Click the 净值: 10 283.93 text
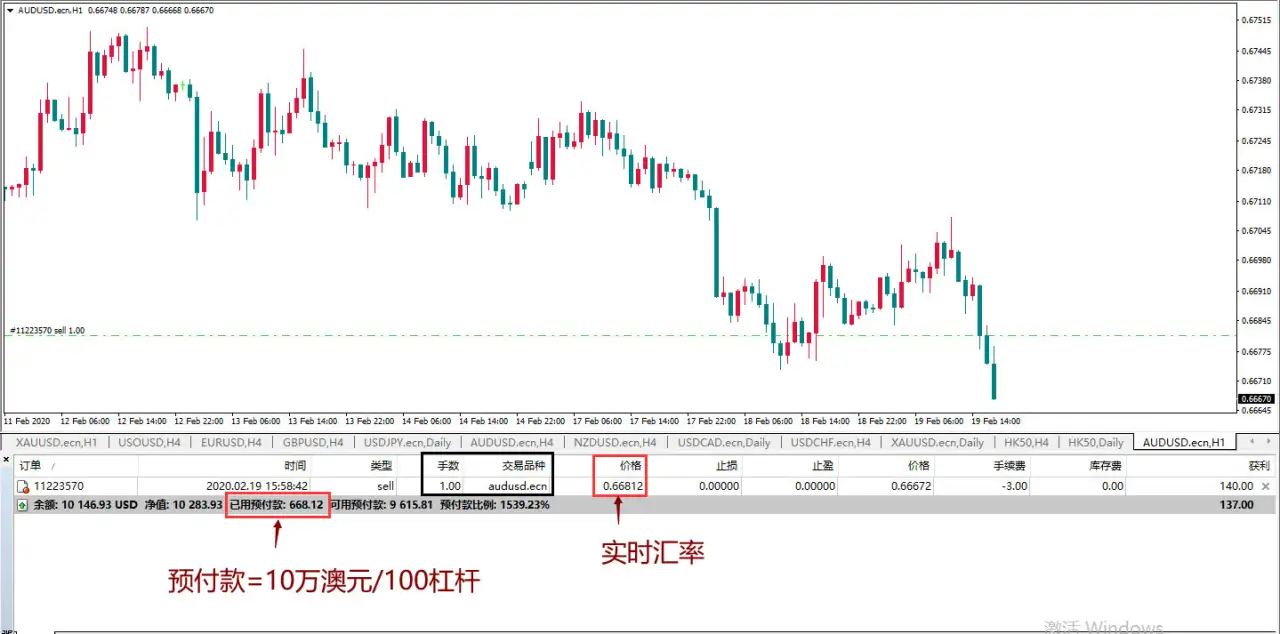The height and width of the screenshot is (634, 1280). click(x=184, y=505)
